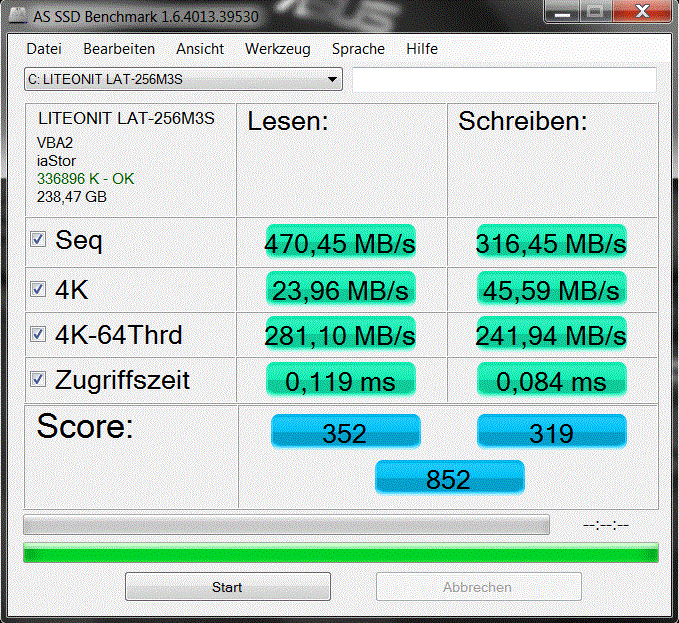Toggle the Zugriffszeit checkbox
Viewport: 679px width, 623px height.
tap(38, 379)
